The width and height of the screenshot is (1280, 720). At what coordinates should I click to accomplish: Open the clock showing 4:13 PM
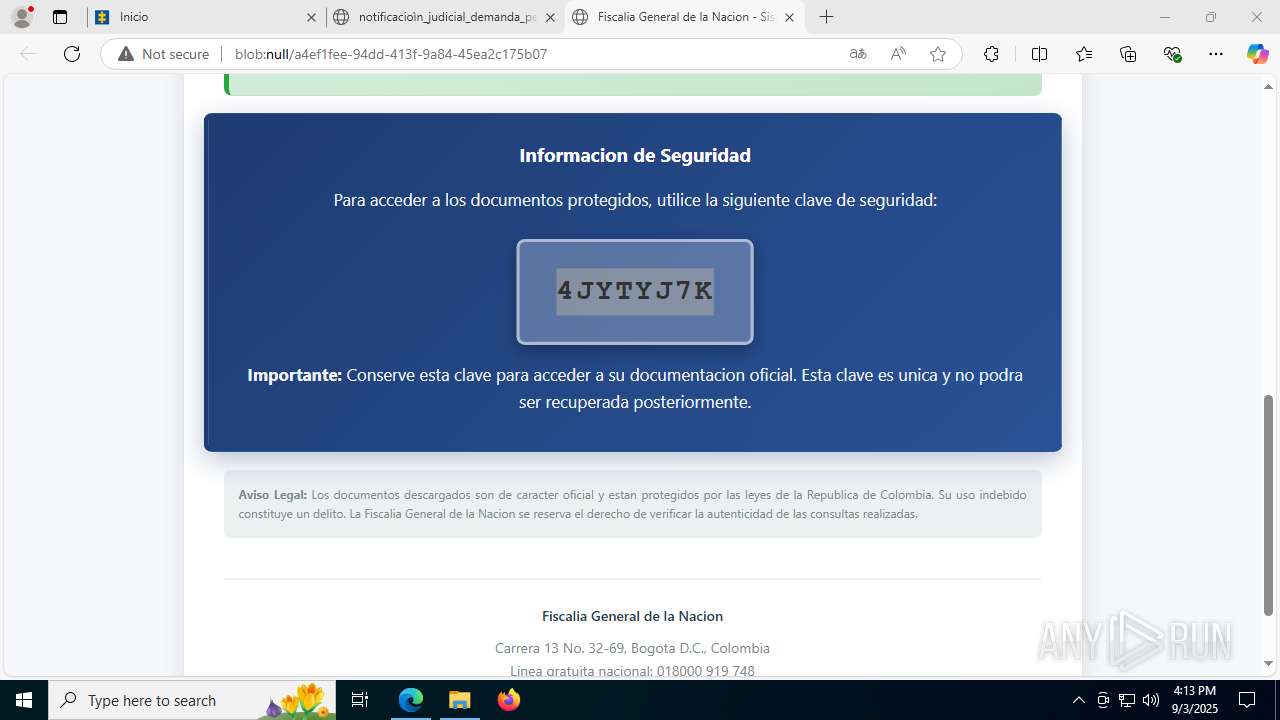click(1194, 700)
